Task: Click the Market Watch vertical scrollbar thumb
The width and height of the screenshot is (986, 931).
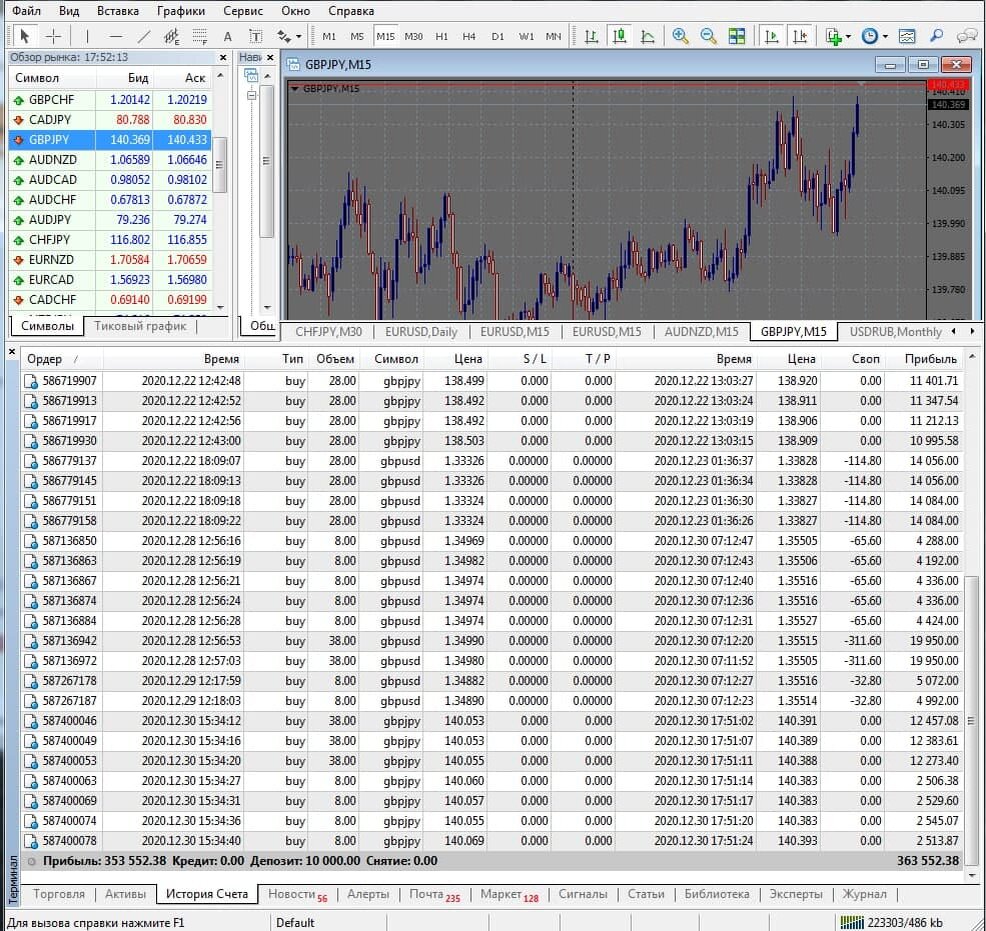Action: point(219,164)
